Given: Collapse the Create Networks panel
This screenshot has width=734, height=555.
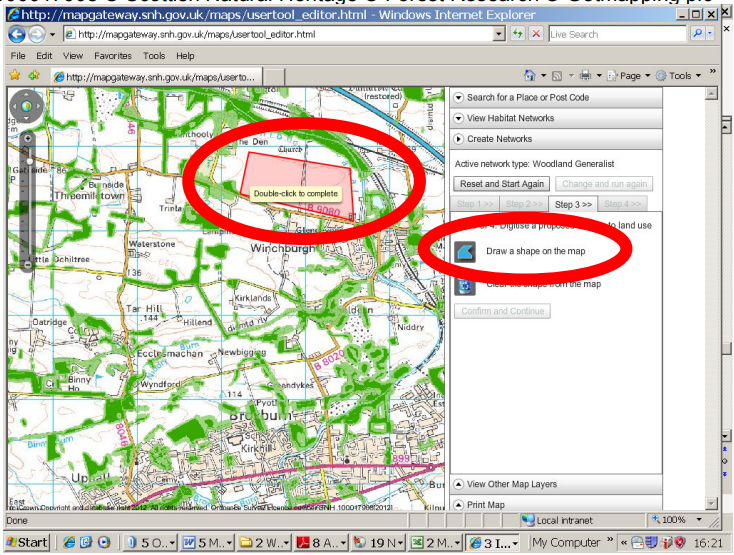Looking at the screenshot, I should click(556, 139).
